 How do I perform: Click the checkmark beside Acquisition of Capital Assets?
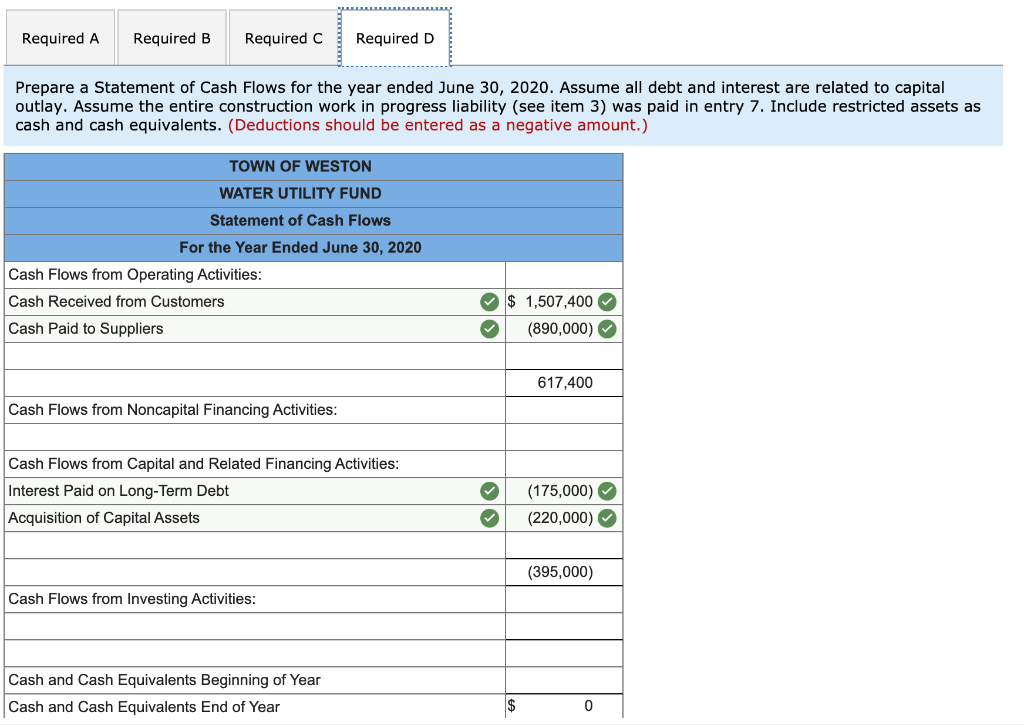tap(489, 517)
